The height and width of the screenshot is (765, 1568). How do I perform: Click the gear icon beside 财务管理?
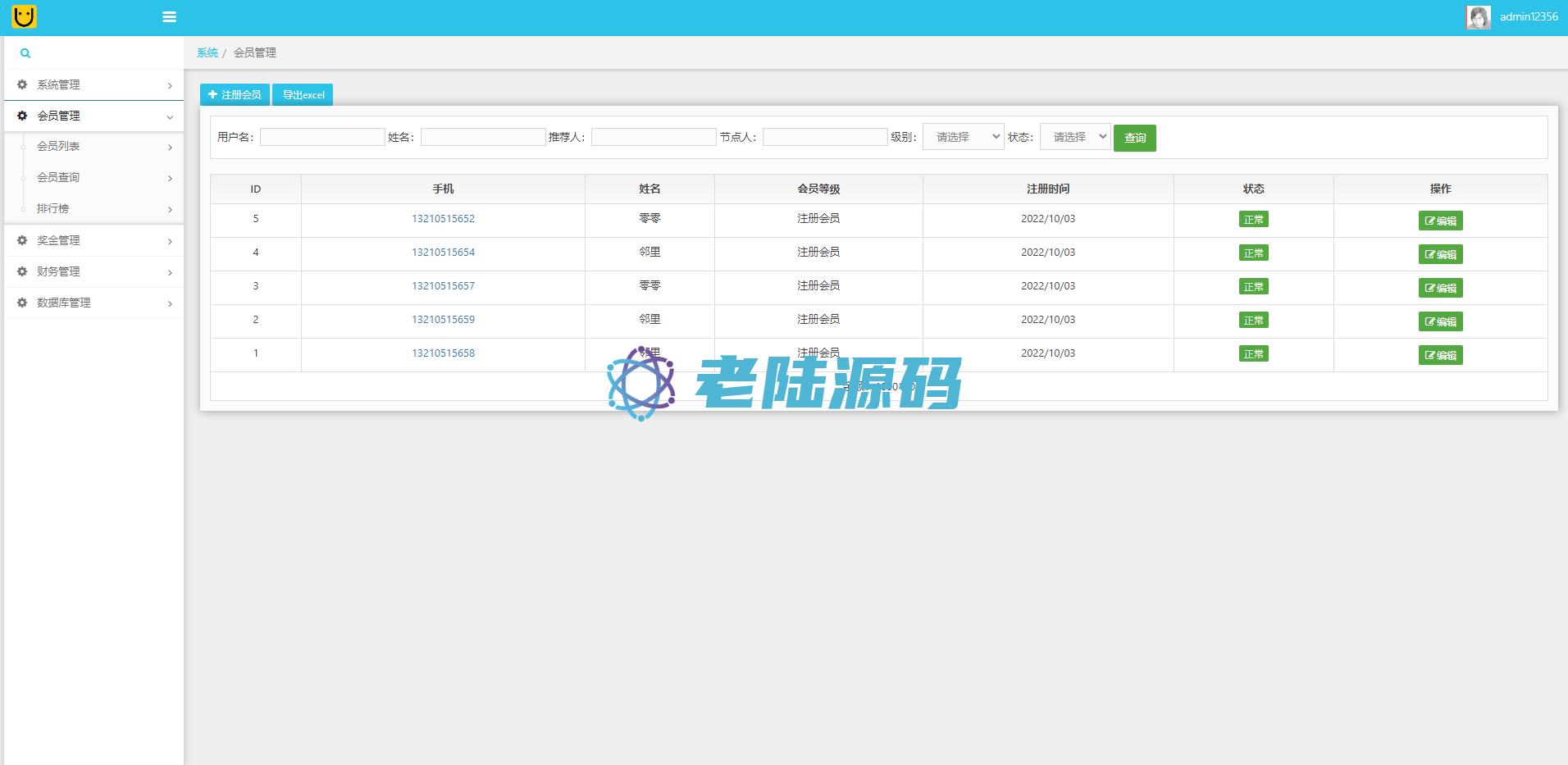coord(22,271)
